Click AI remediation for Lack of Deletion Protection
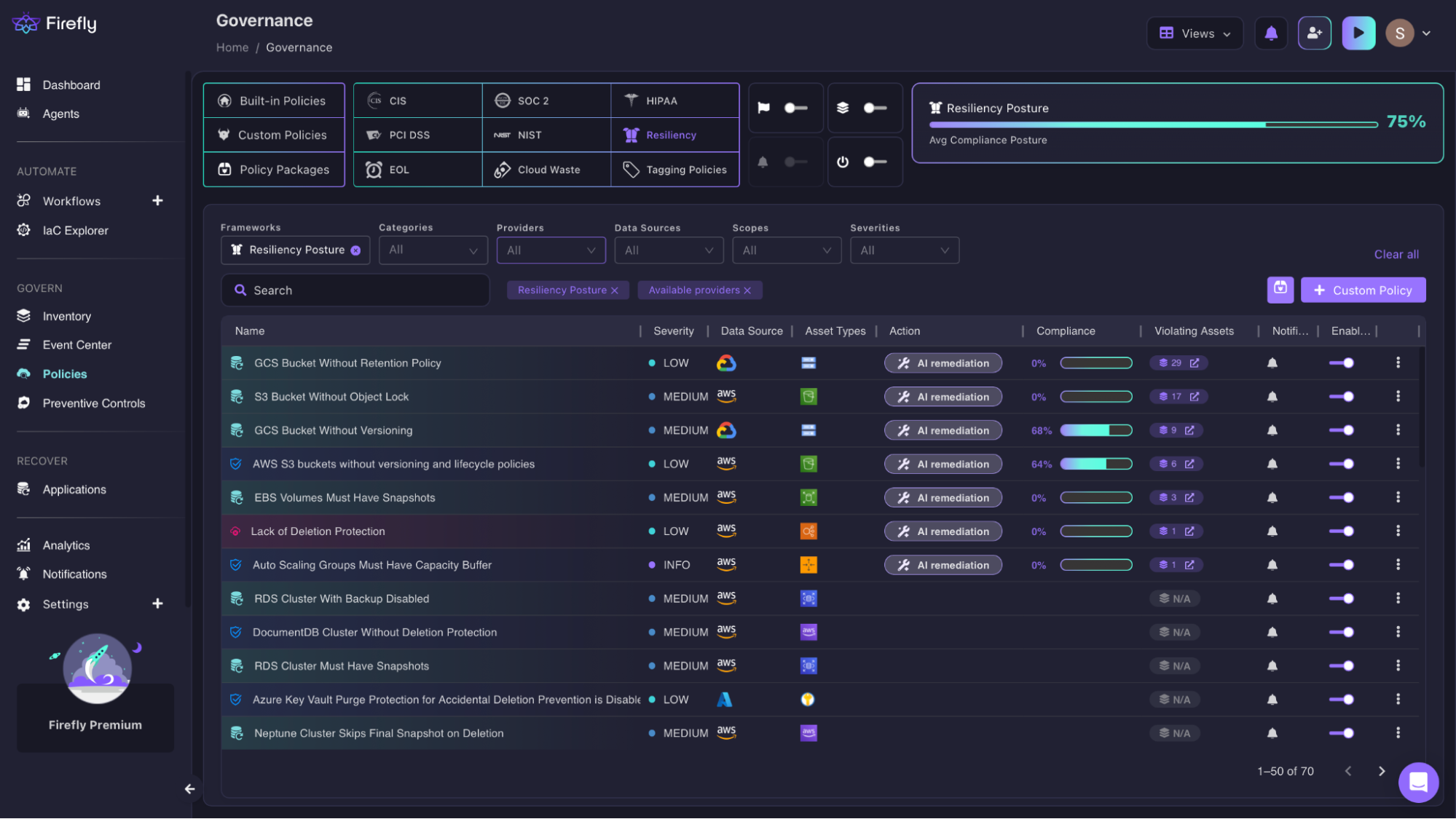 pyautogui.click(x=943, y=531)
